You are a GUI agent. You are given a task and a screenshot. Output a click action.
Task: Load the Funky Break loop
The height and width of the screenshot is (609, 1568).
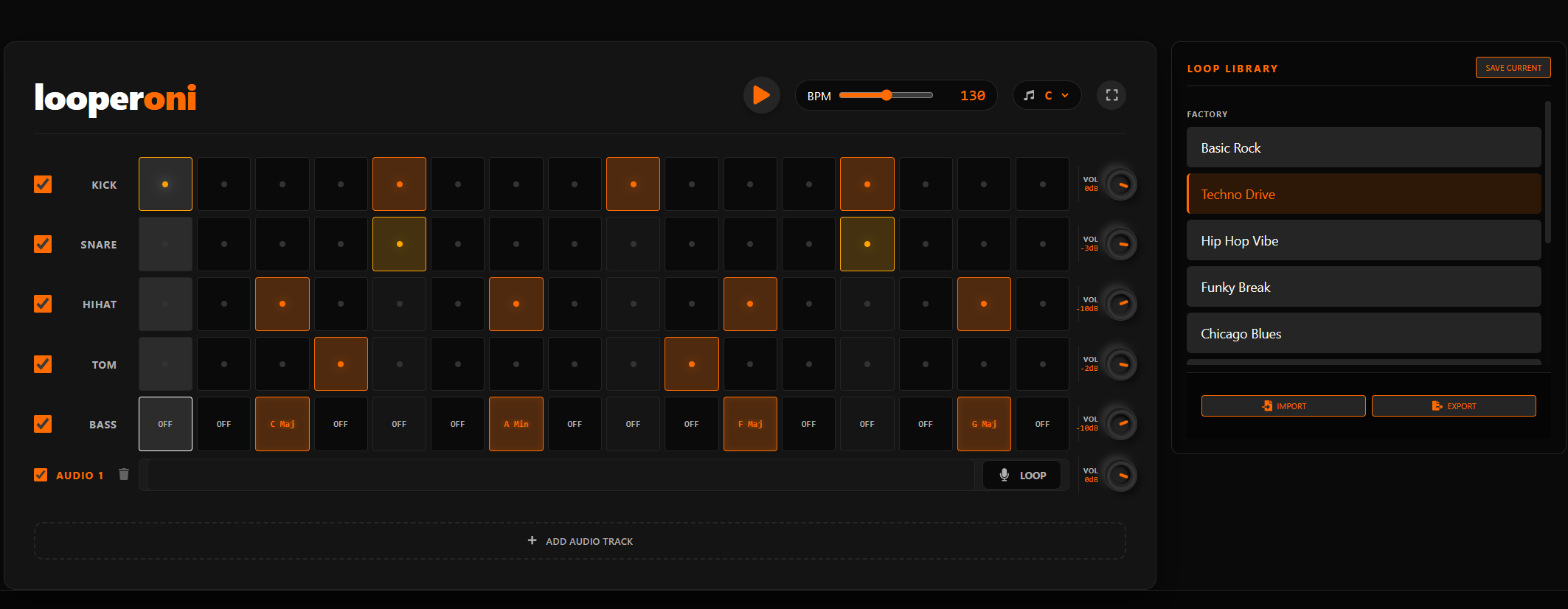(1364, 287)
